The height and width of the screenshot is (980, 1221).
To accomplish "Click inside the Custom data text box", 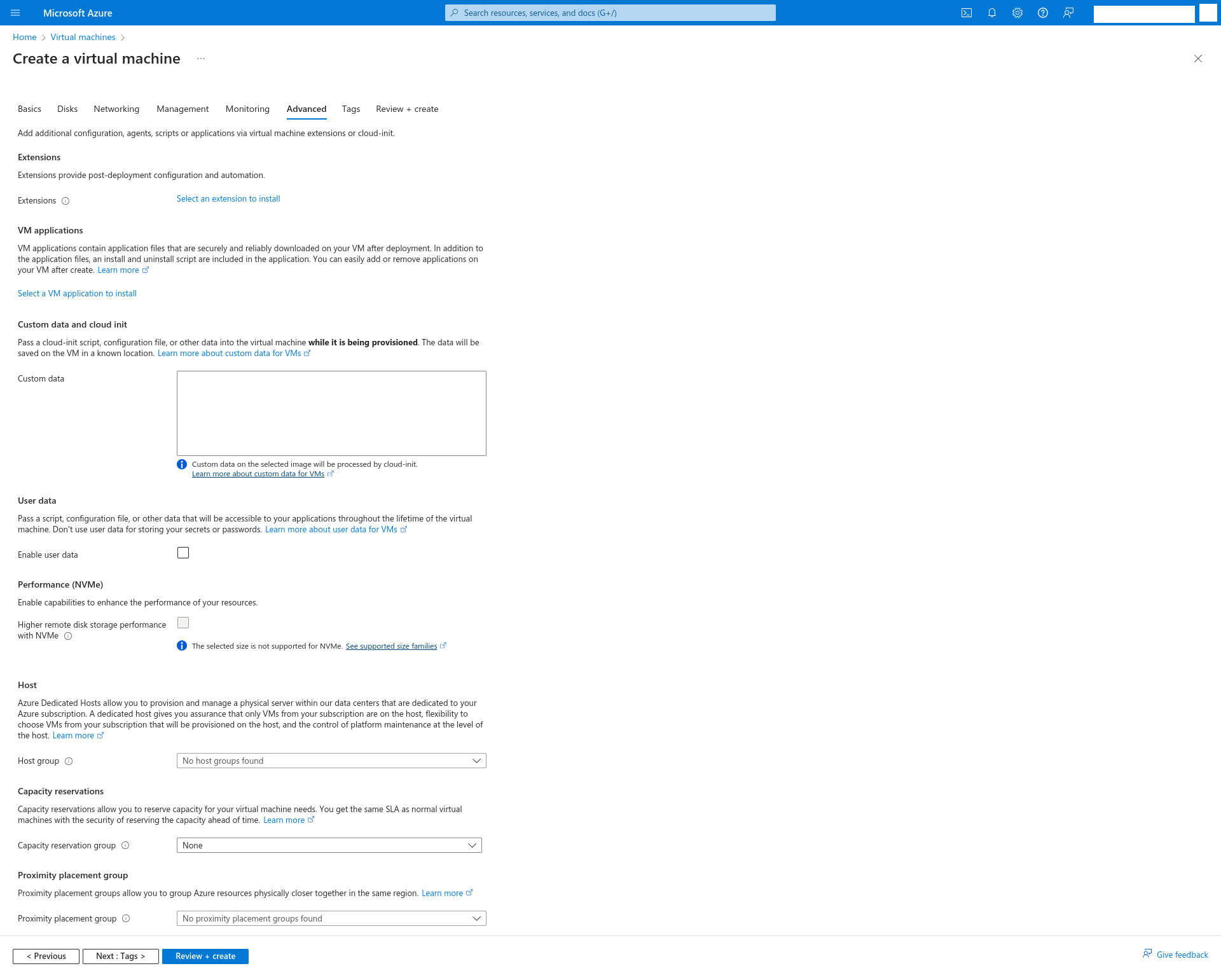I will pyautogui.click(x=331, y=413).
